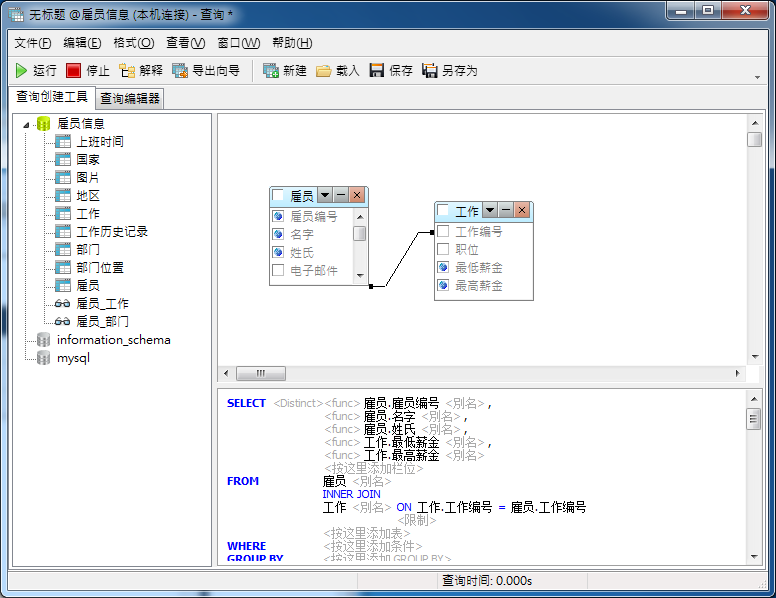Click the horizontal scrollbar thumb in diagram pane
This screenshot has width=776, height=598.
point(260,373)
